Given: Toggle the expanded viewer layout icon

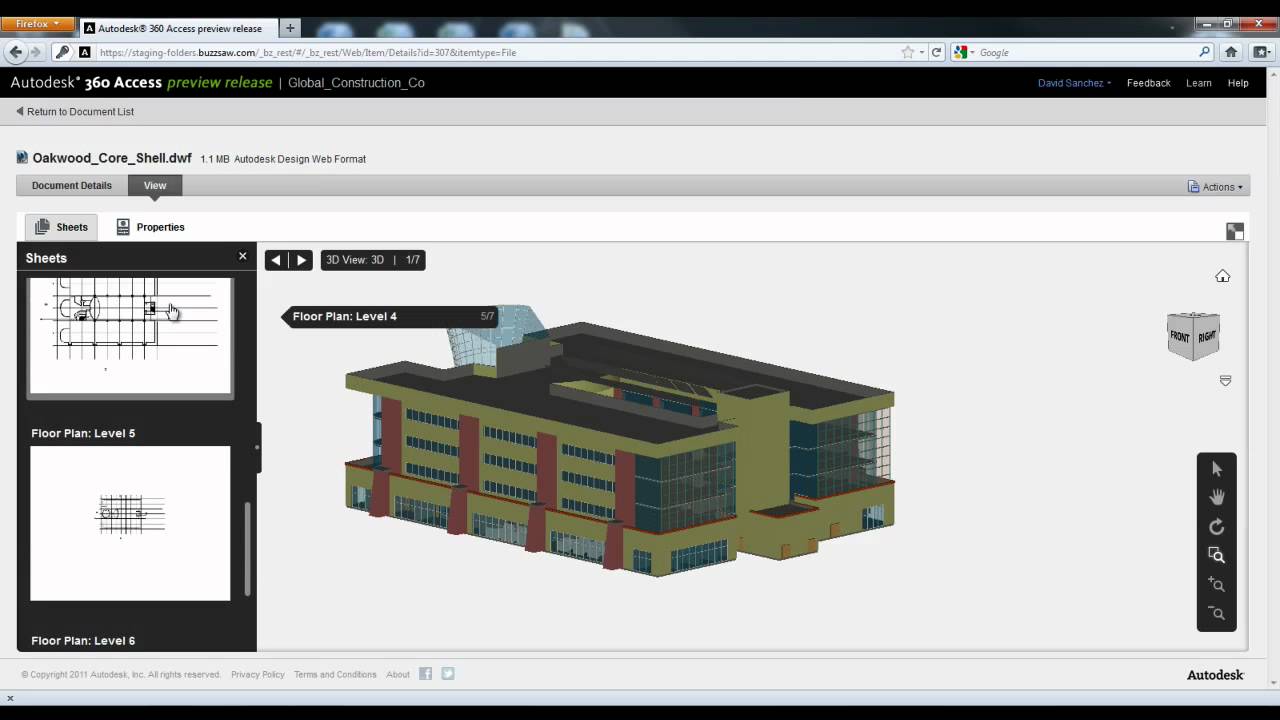Looking at the screenshot, I should [1235, 229].
